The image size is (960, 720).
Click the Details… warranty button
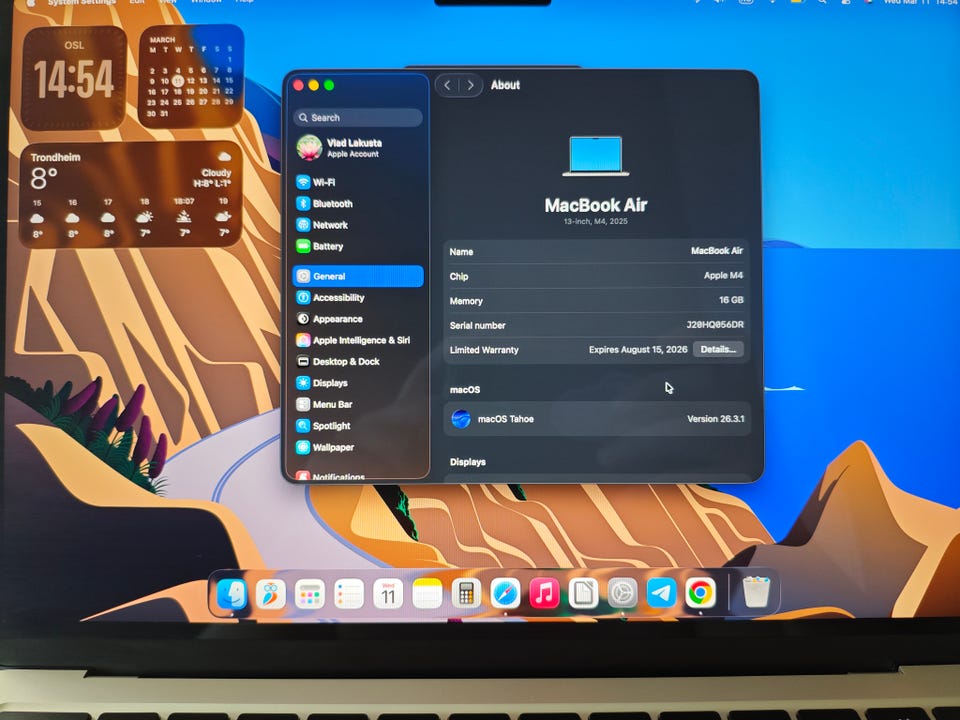pos(718,350)
